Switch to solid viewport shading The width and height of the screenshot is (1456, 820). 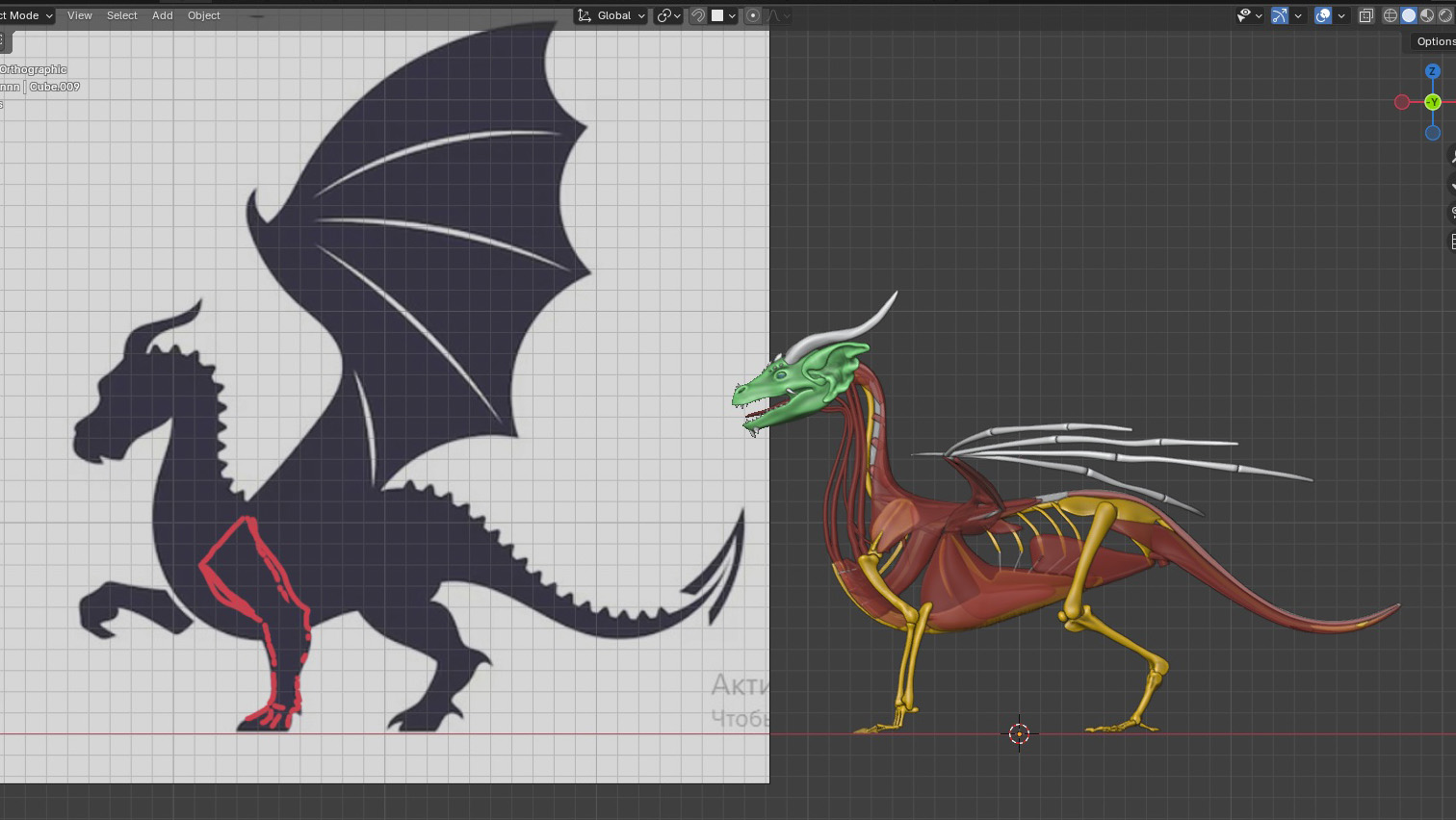pos(1409,15)
